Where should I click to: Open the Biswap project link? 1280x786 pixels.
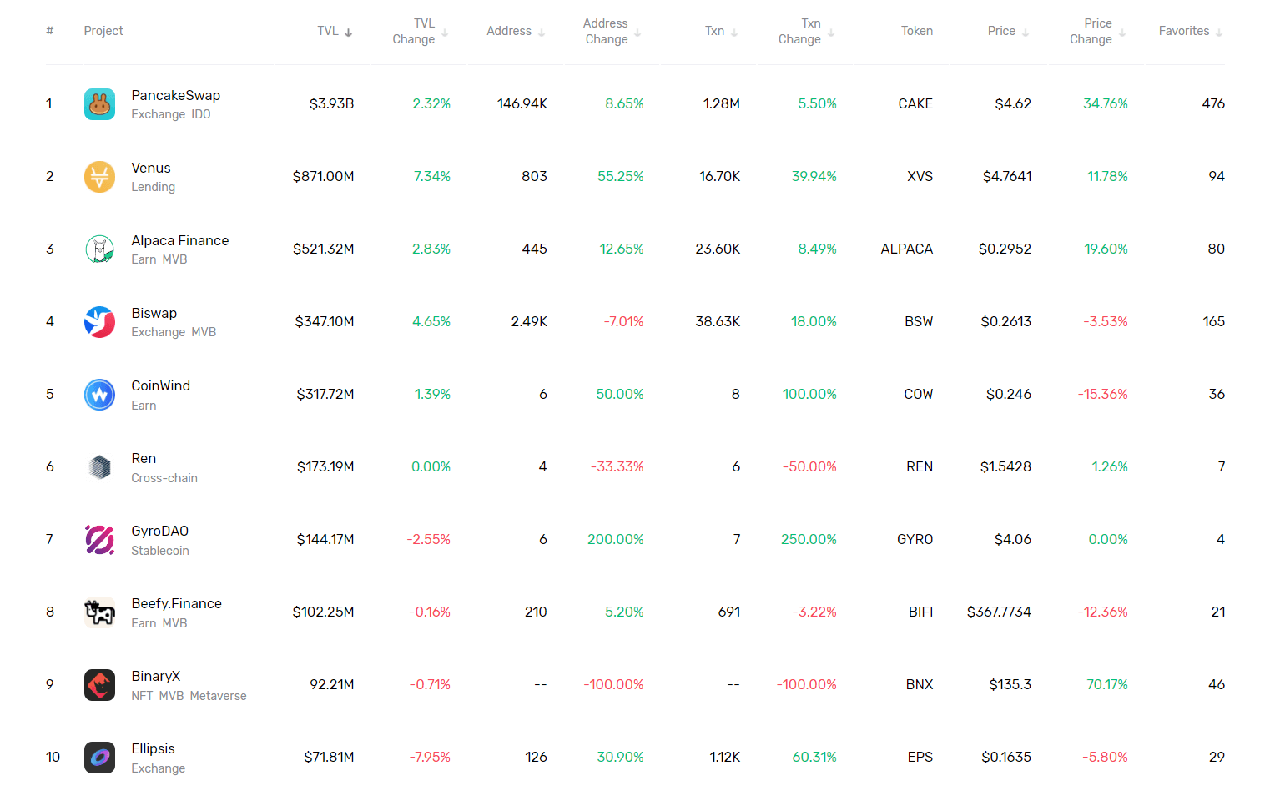click(154, 313)
